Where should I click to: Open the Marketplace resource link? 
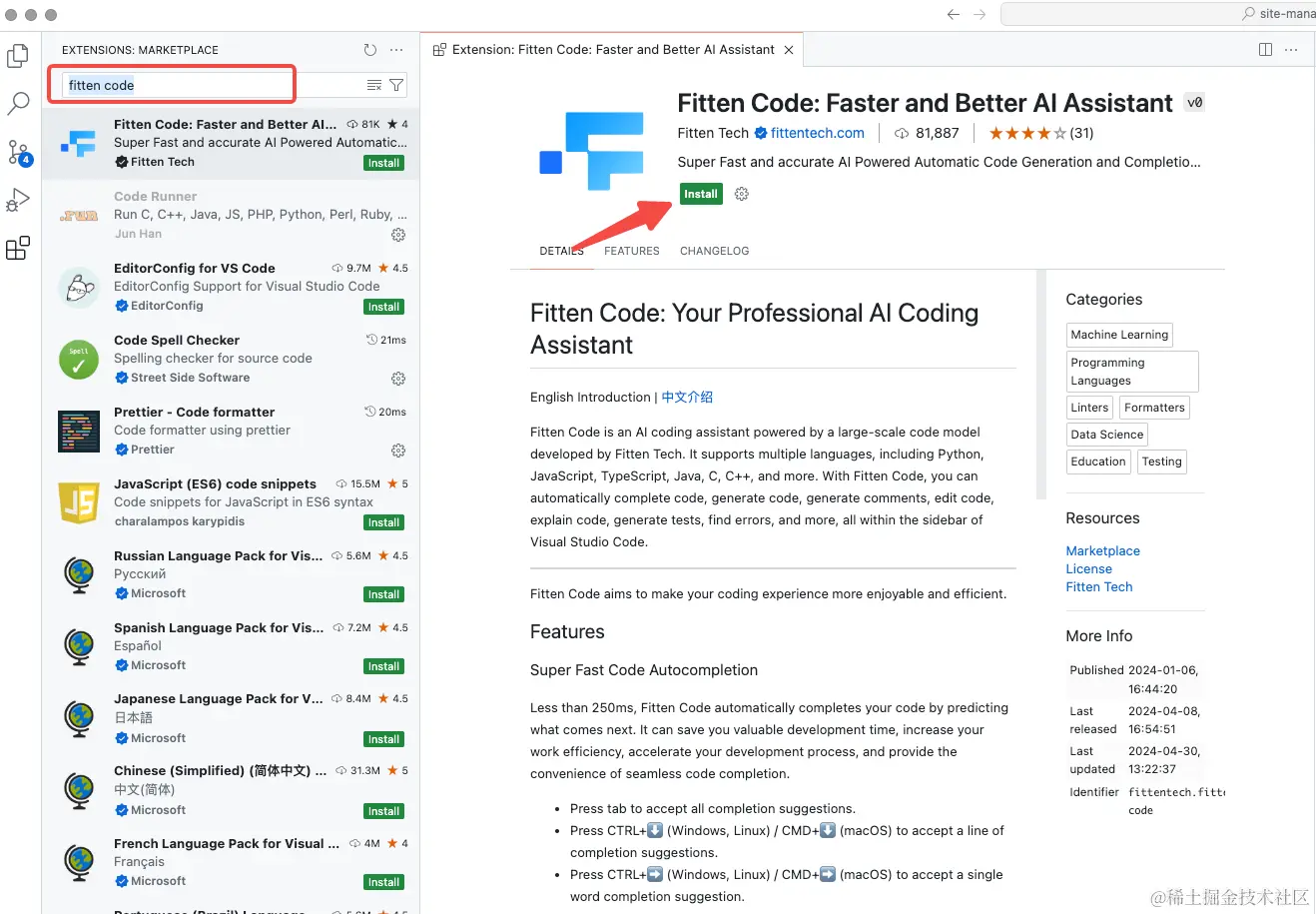(1102, 550)
